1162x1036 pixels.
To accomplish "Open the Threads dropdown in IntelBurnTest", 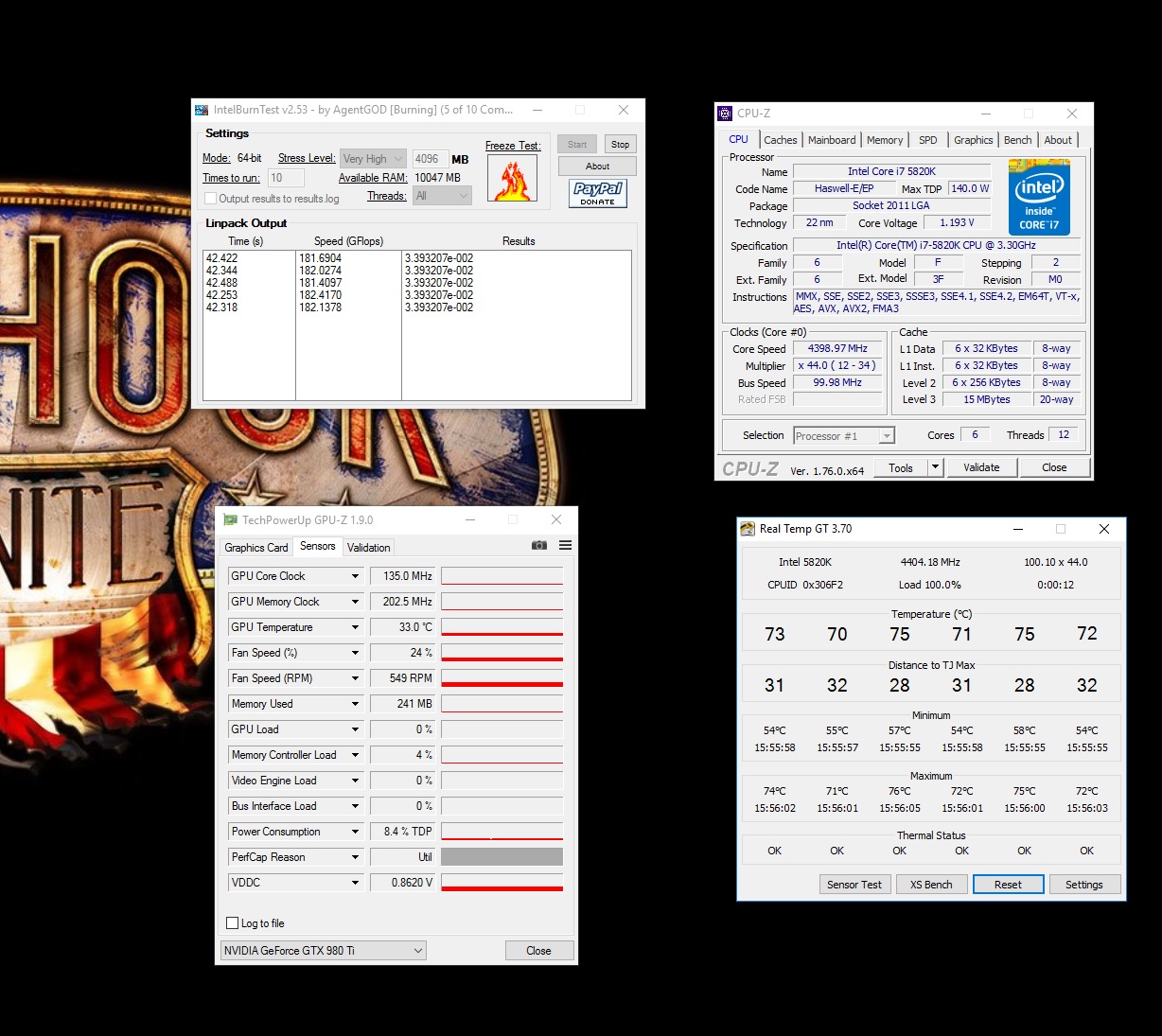I will point(442,196).
